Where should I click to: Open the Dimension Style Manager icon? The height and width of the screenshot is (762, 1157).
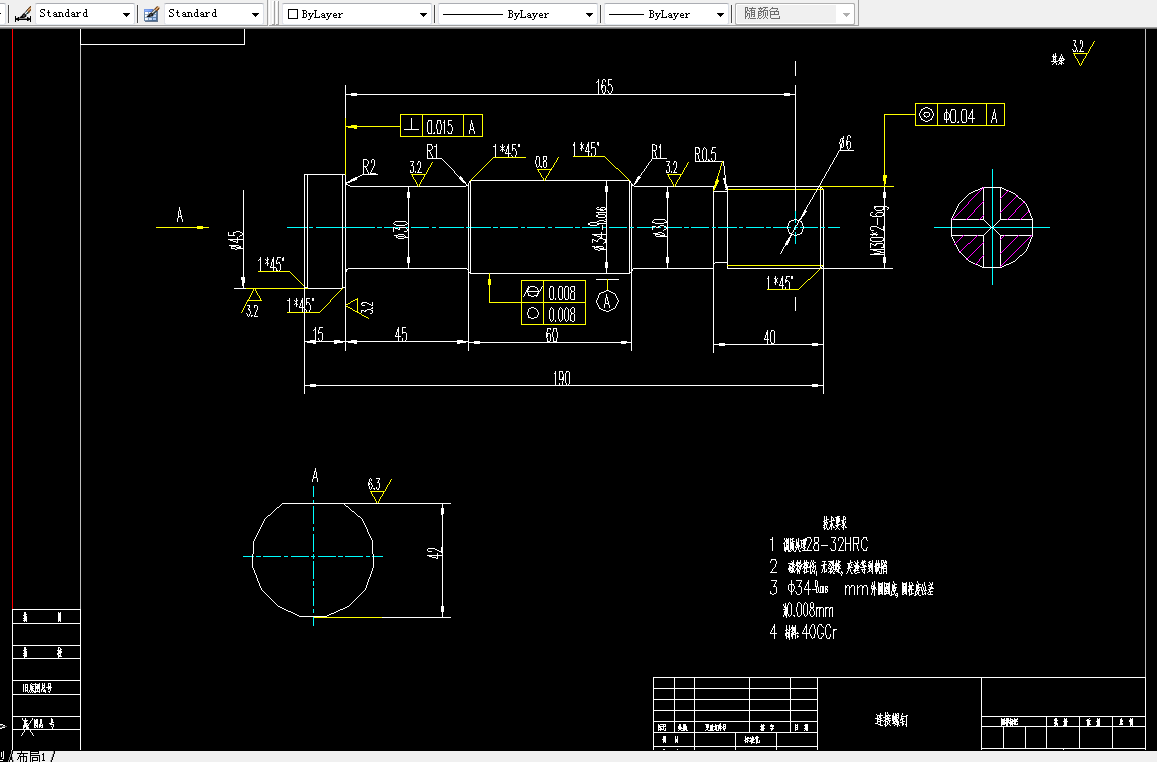click(22, 14)
